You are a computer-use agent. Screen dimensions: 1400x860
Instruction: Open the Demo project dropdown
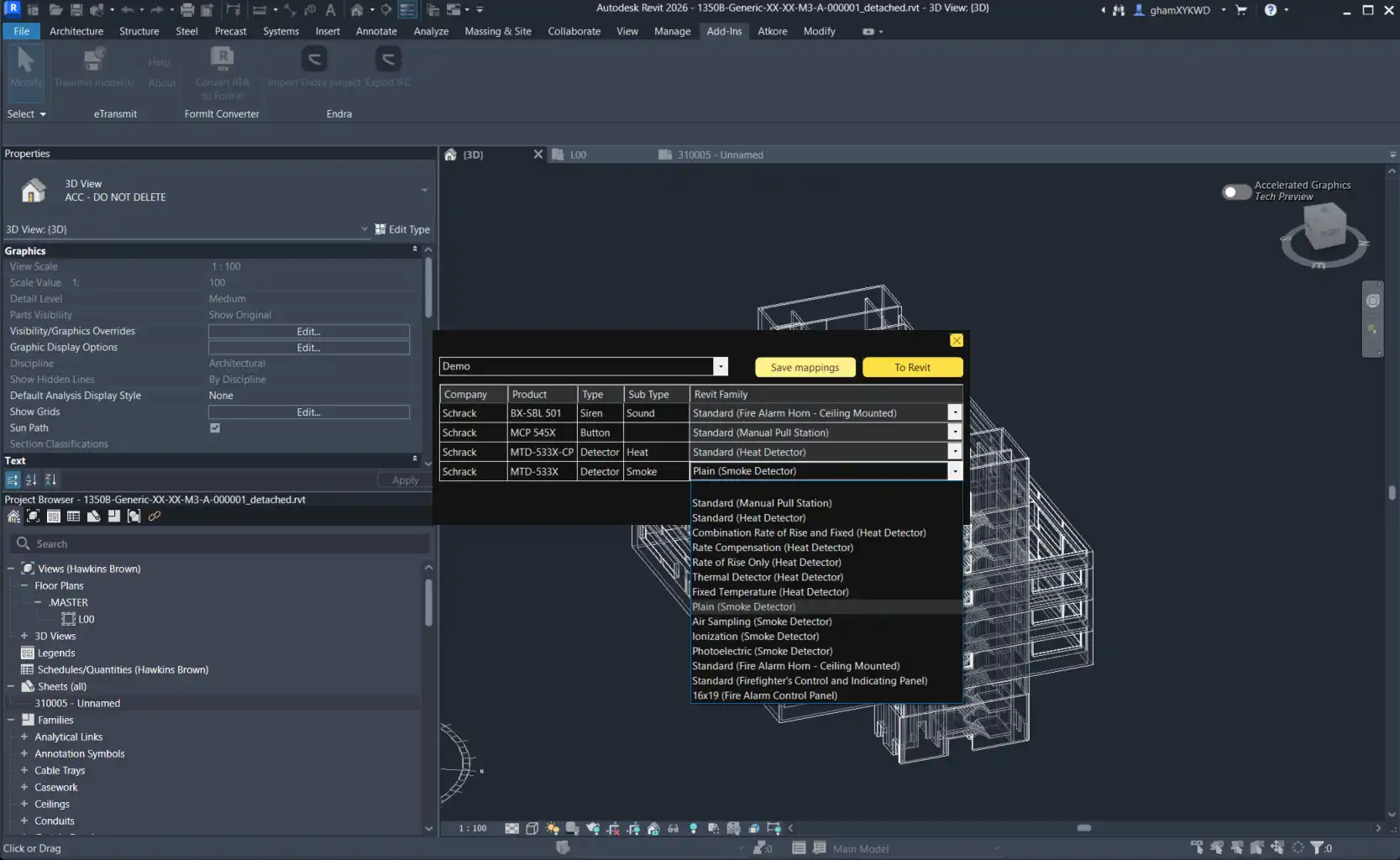pos(720,367)
